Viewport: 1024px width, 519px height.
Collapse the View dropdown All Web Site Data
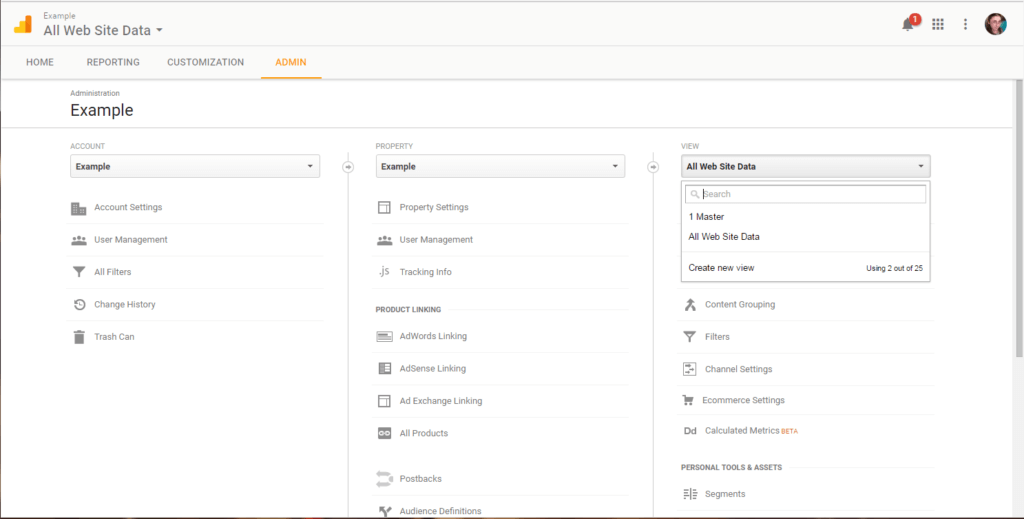(805, 166)
